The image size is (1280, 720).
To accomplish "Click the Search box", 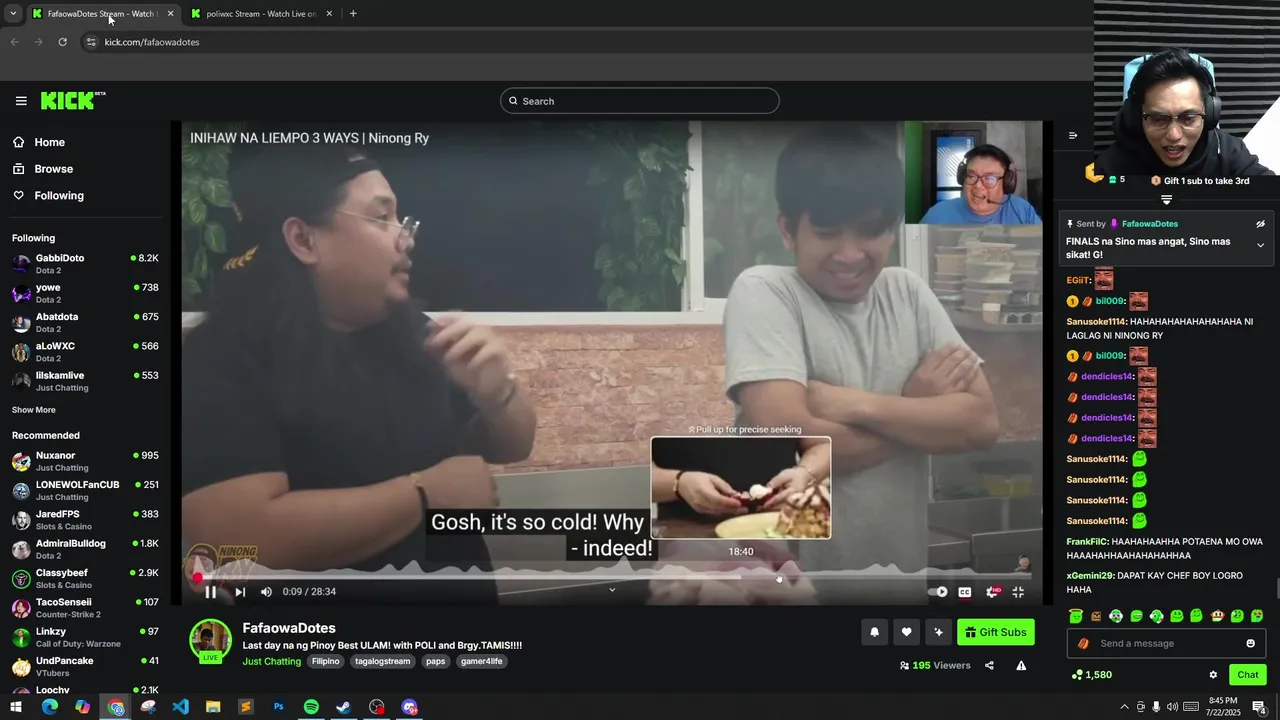I will 640,101.
